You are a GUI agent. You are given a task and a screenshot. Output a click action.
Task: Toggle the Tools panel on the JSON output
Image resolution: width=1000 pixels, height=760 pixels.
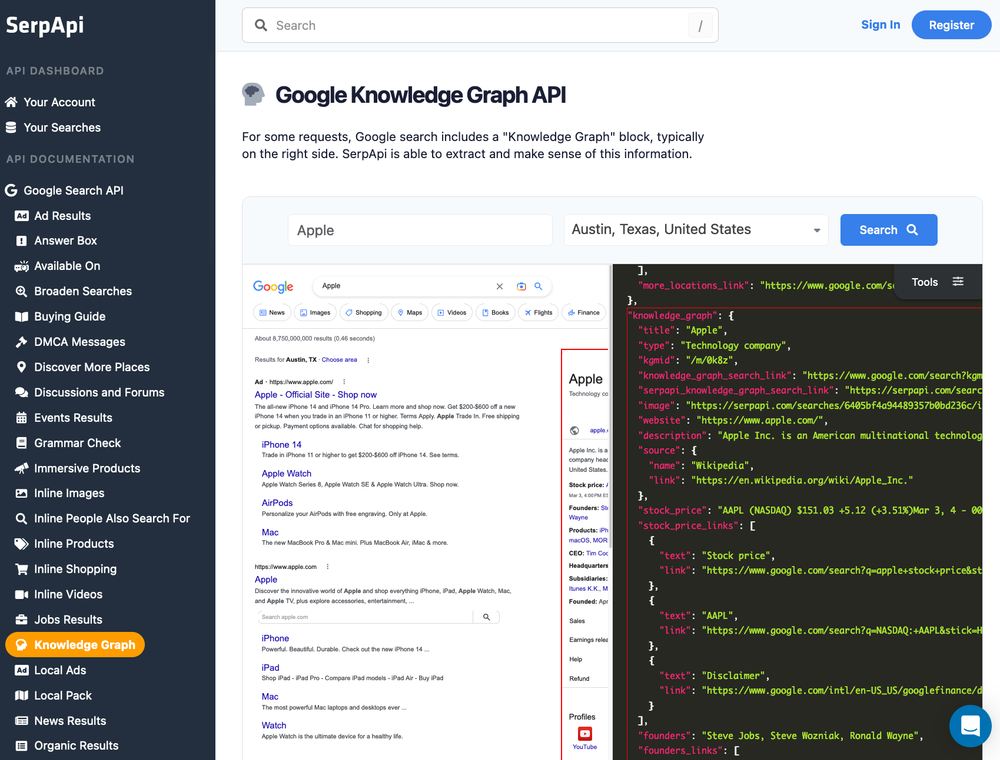[x=938, y=283]
